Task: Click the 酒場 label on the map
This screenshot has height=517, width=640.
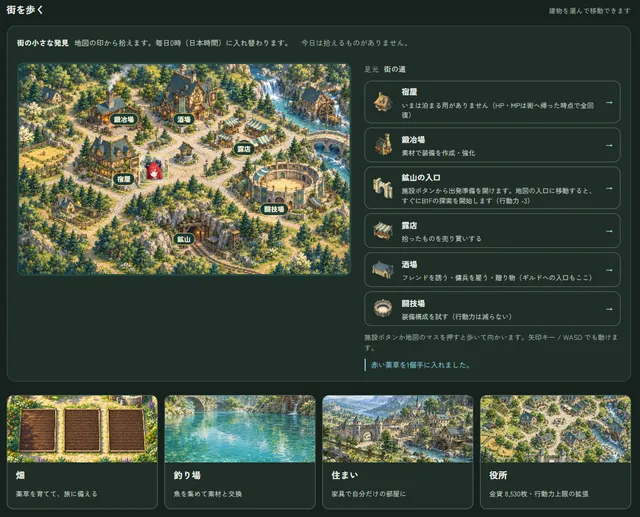Action: click(184, 120)
